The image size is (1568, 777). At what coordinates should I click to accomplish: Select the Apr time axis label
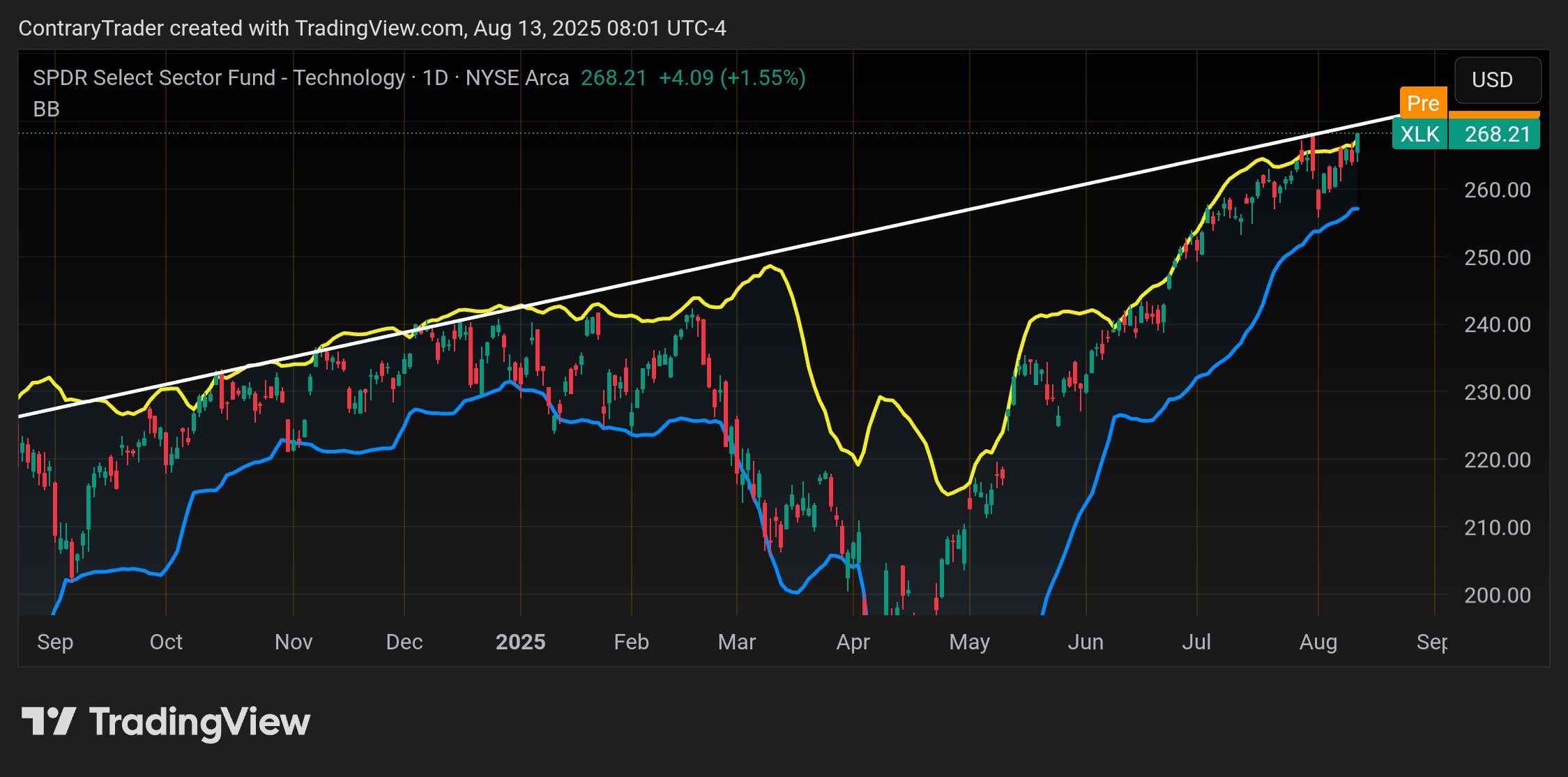[853, 642]
